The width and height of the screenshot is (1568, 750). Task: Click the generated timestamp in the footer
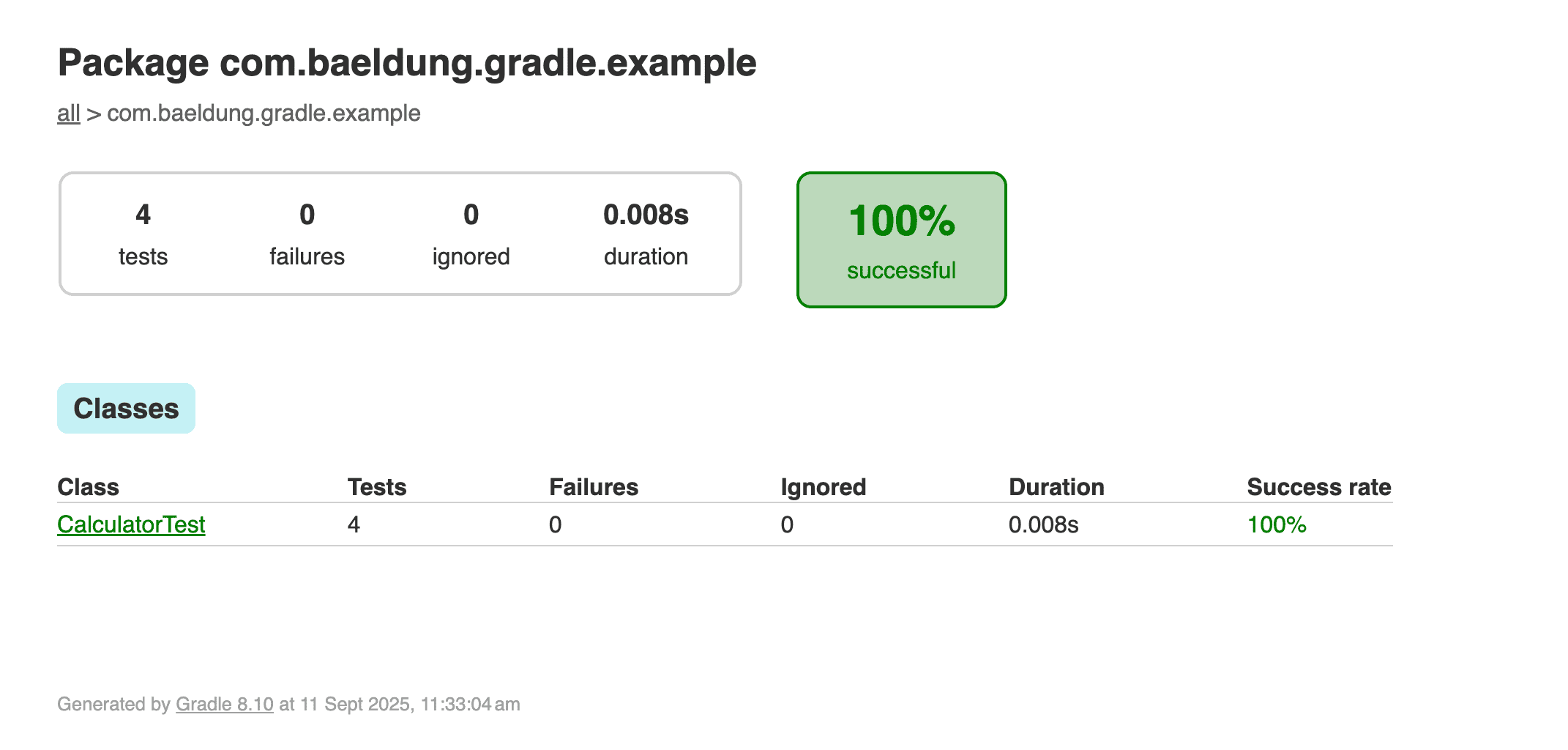(x=410, y=704)
